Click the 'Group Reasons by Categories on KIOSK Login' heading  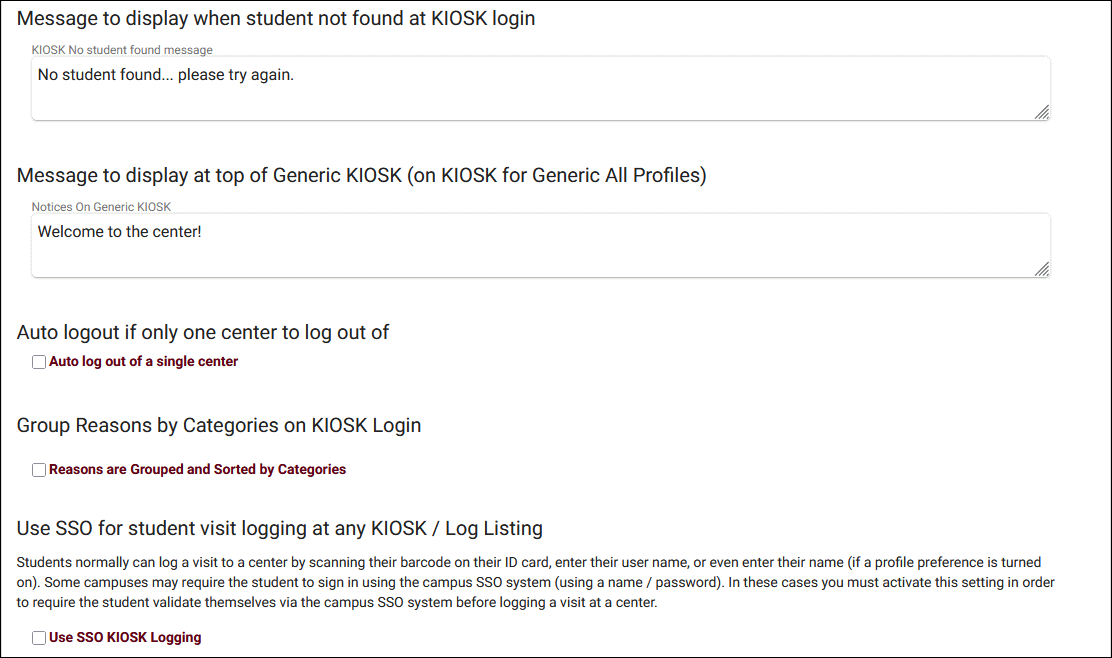coord(219,426)
